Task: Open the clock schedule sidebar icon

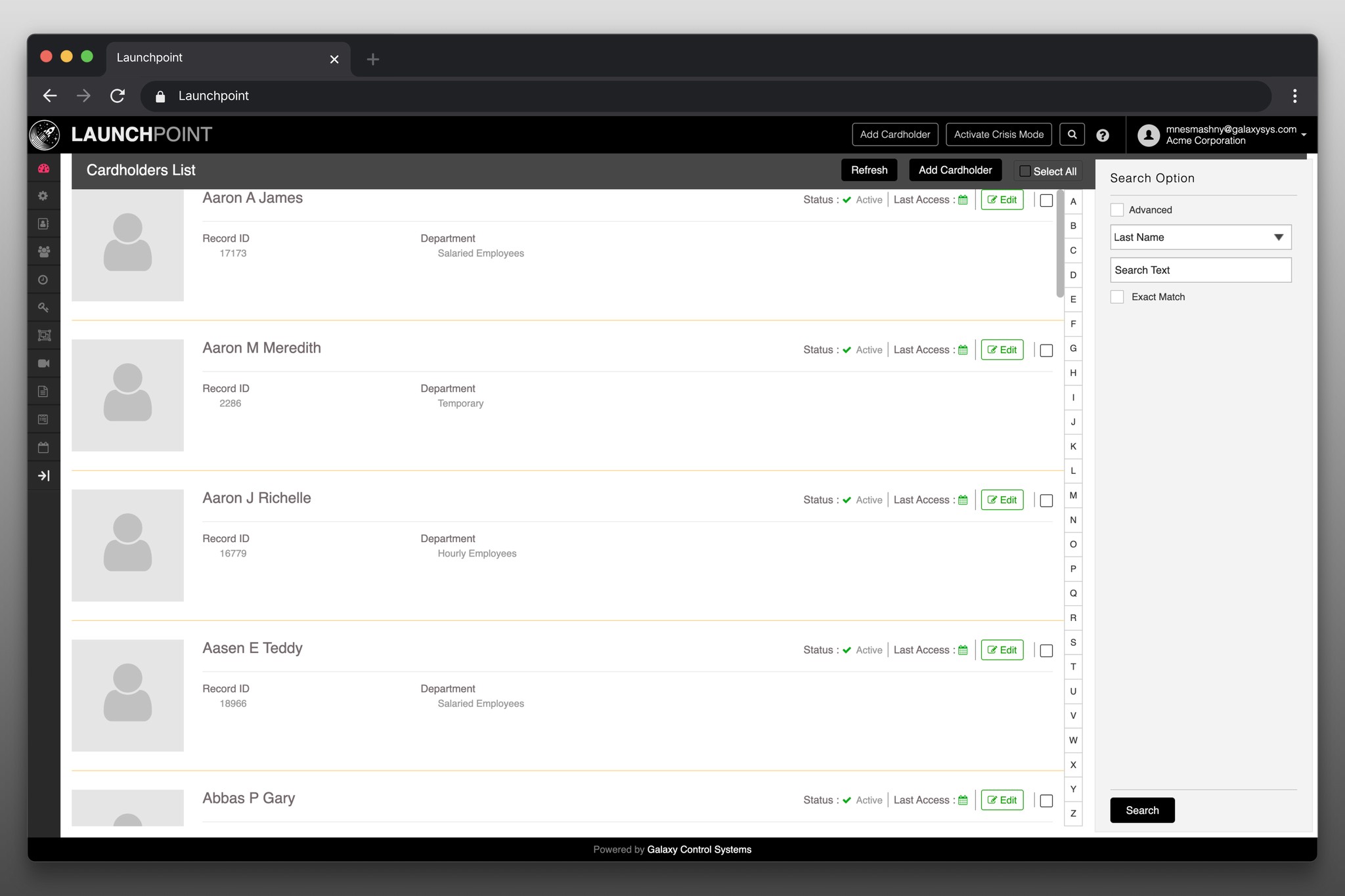Action: 43,280
